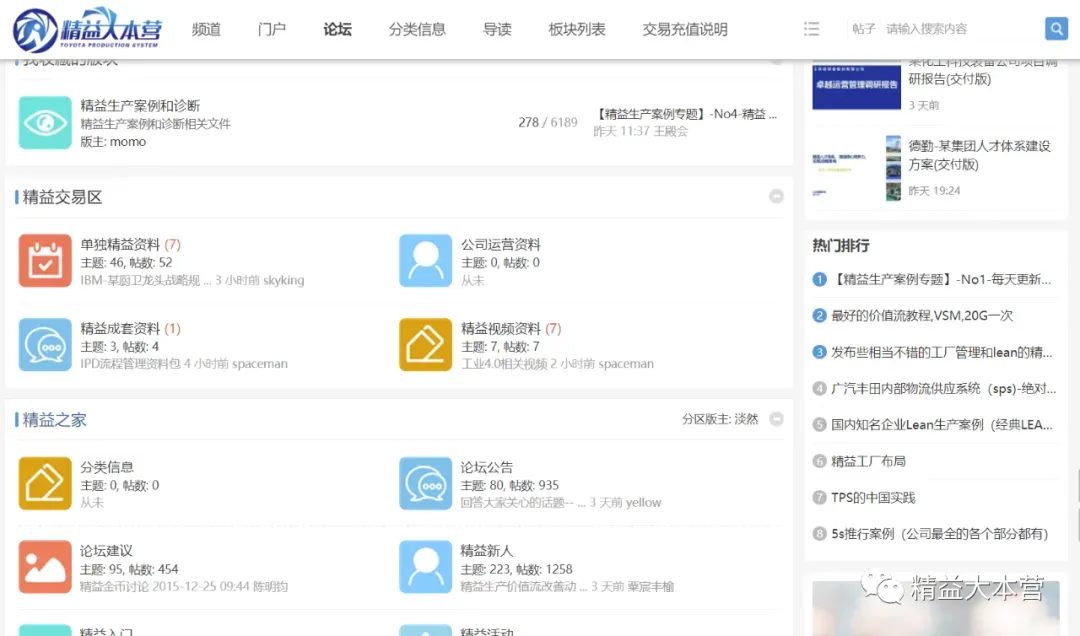Viewport: 1080px width, 636px height.
Task: Open hot rank 2 最好的价值流教程
Action: tap(922, 316)
